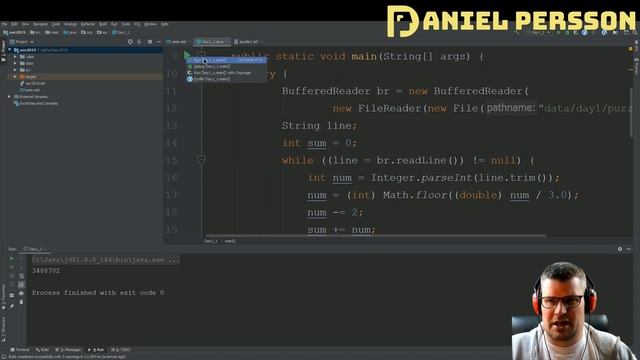This screenshot has width=640, height=360.
Task: Click the green rerun icon in Run panel
Action: click(x=11, y=258)
